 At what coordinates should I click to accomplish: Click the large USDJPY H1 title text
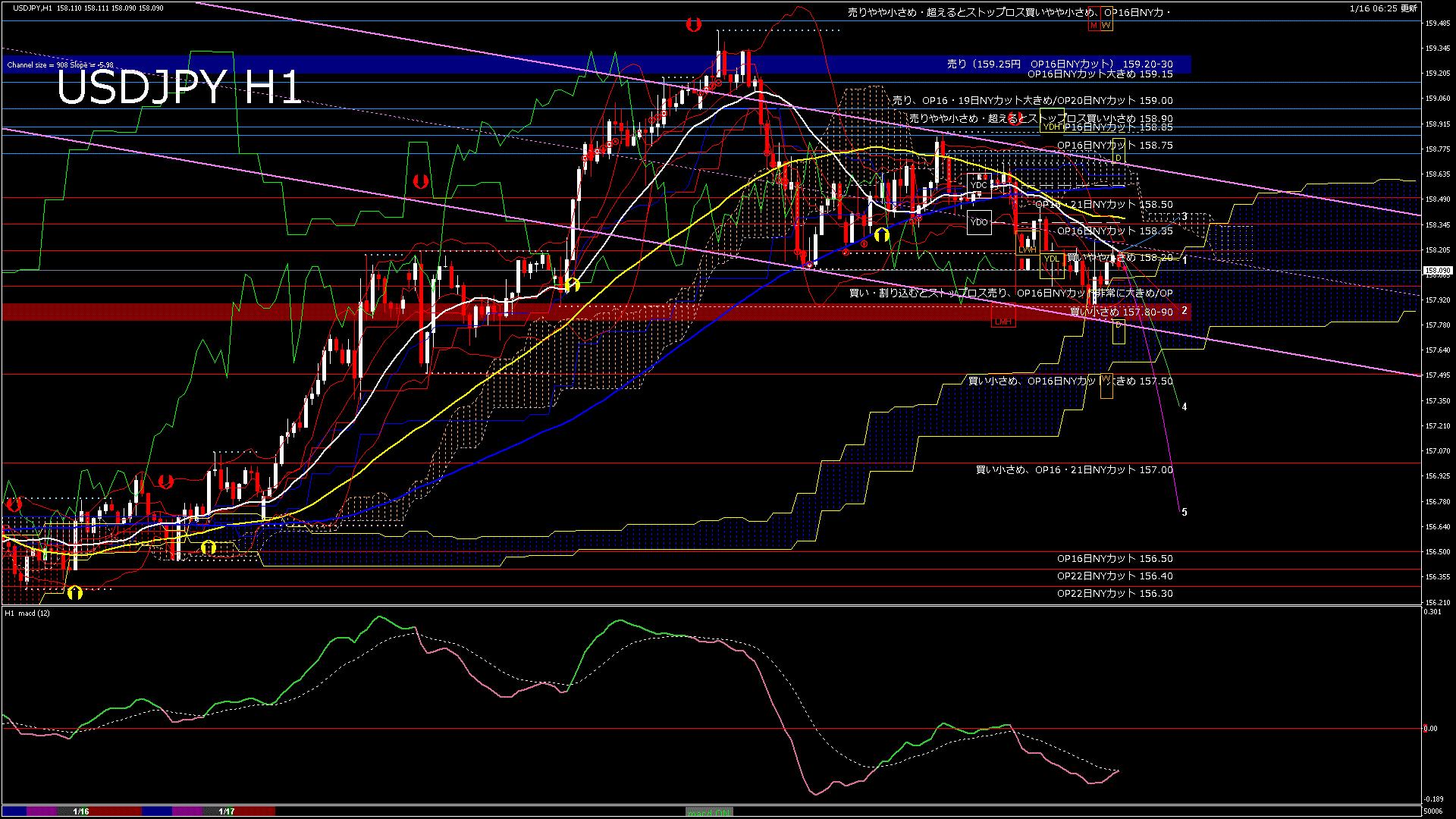pos(179,87)
